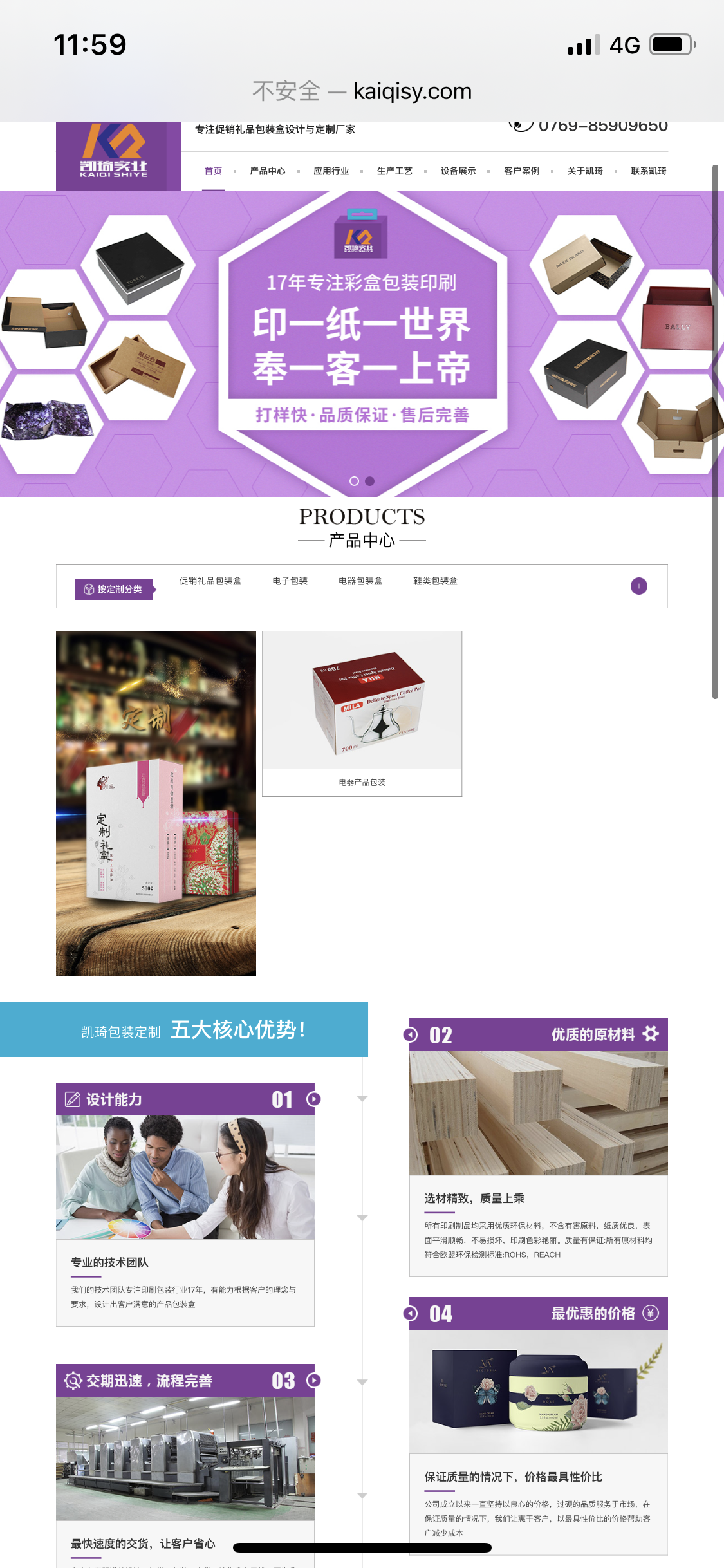
Task: Select the first banner slide dot
Action: (354, 481)
